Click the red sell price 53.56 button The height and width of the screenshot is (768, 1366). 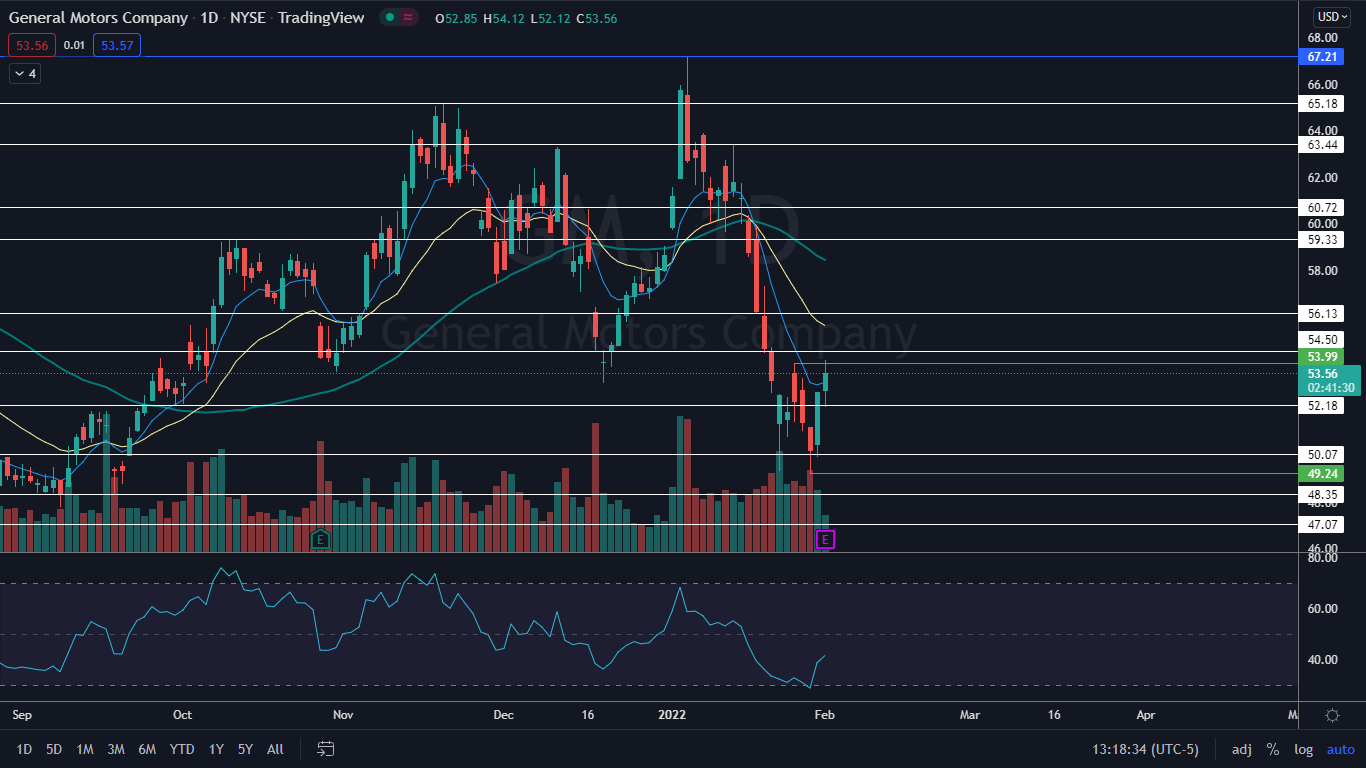tap(30, 45)
